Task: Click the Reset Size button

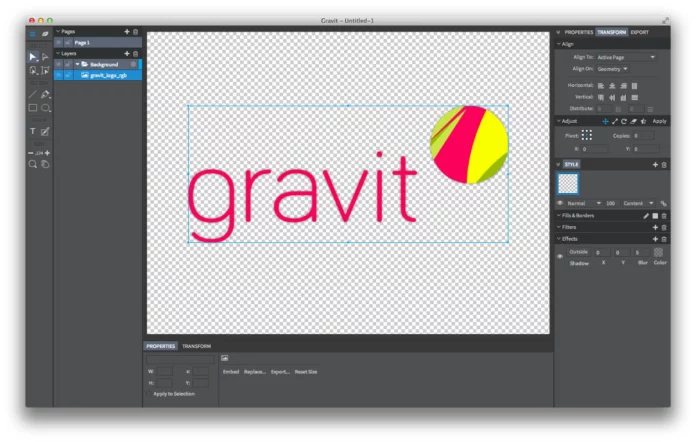Action: (x=306, y=372)
